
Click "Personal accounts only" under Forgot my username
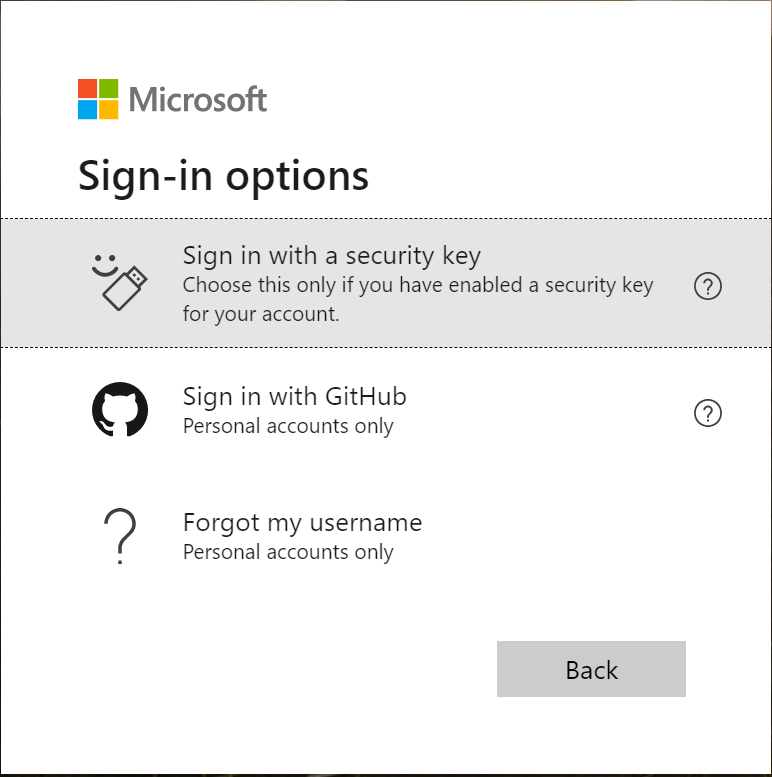pos(288,552)
